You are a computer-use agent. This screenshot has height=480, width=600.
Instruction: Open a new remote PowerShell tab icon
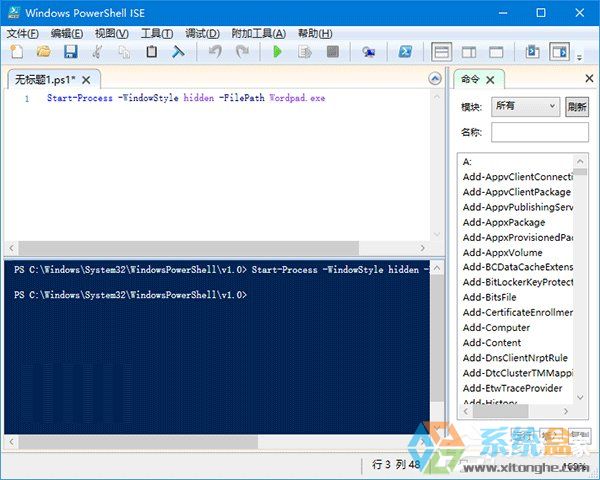[368, 51]
